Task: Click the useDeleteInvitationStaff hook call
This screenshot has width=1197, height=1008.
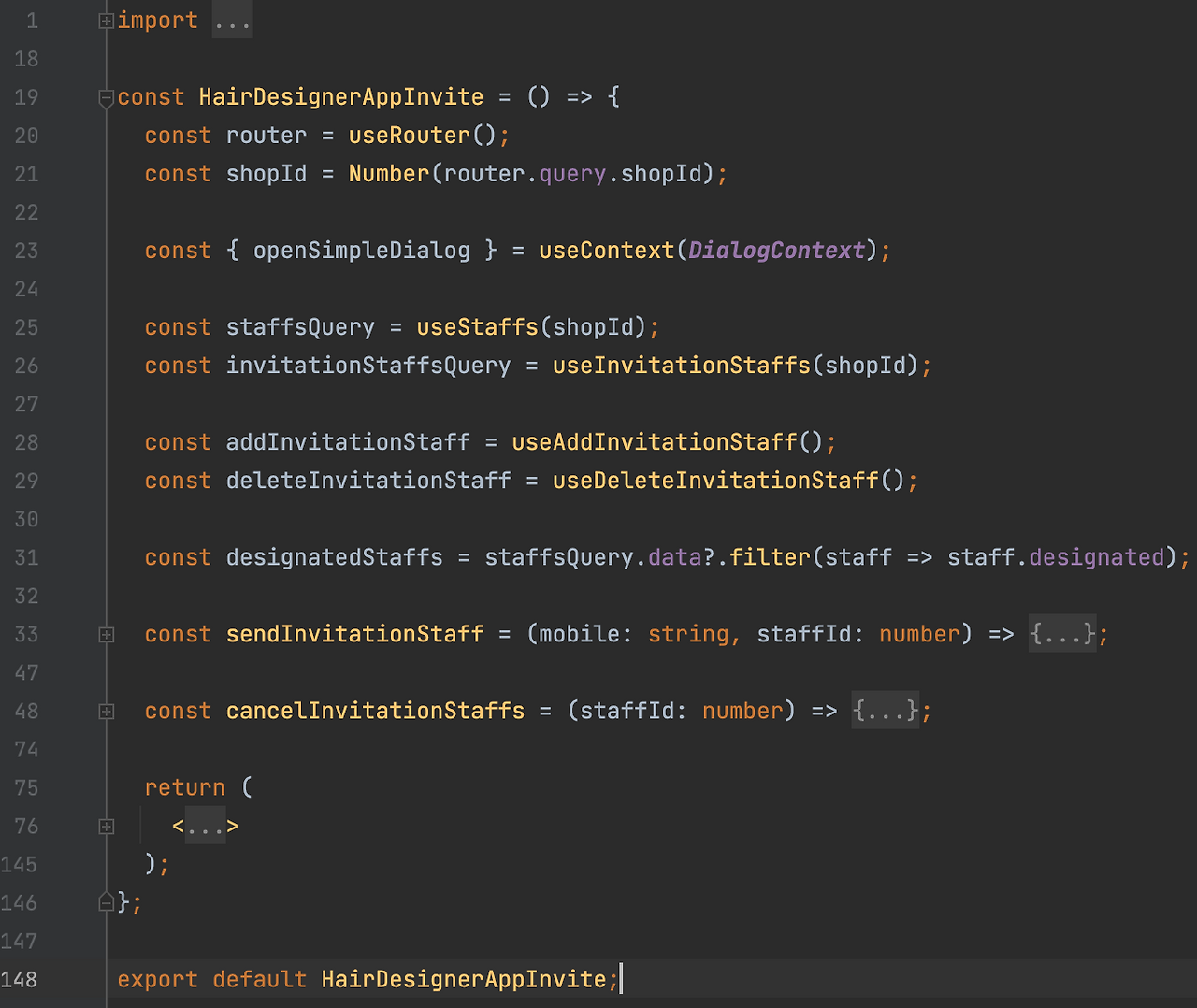Action: tap(715, 481)
